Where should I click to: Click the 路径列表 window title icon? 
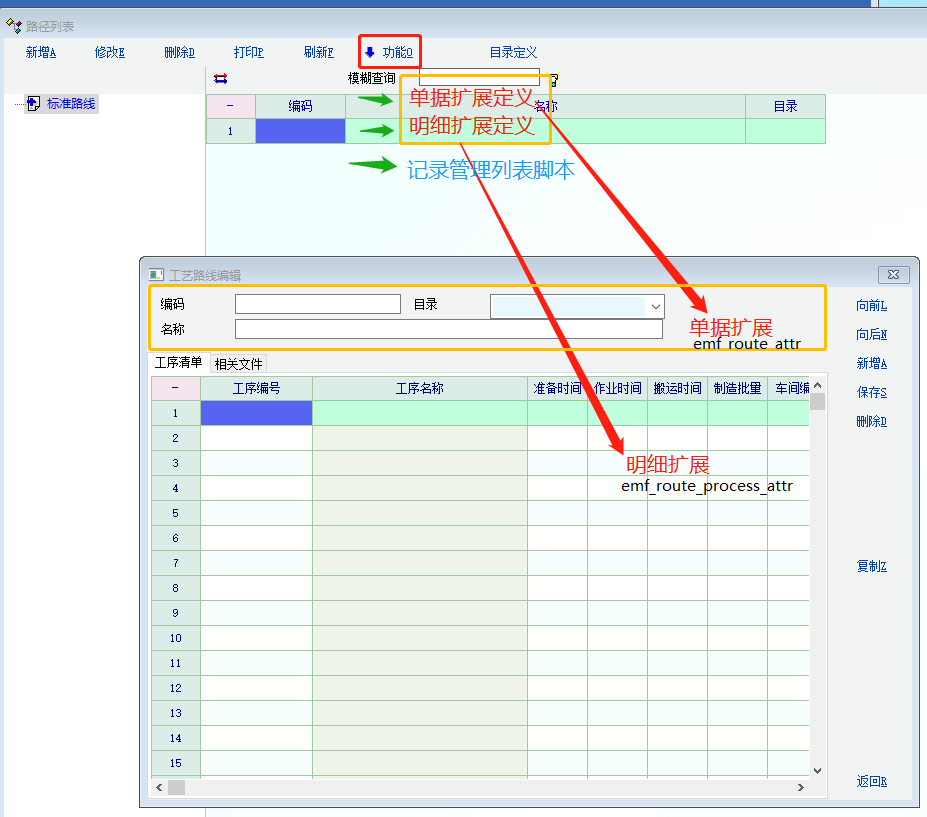point(13,26)
